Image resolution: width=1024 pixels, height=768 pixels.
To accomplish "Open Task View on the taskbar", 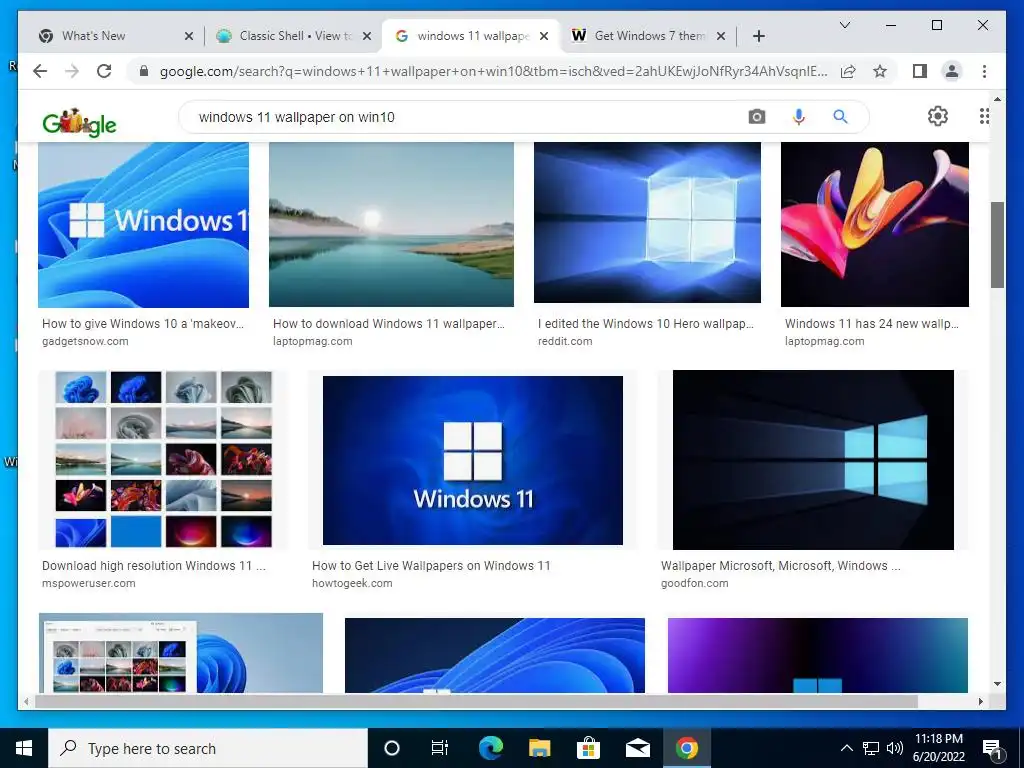I will pos(440,748).
